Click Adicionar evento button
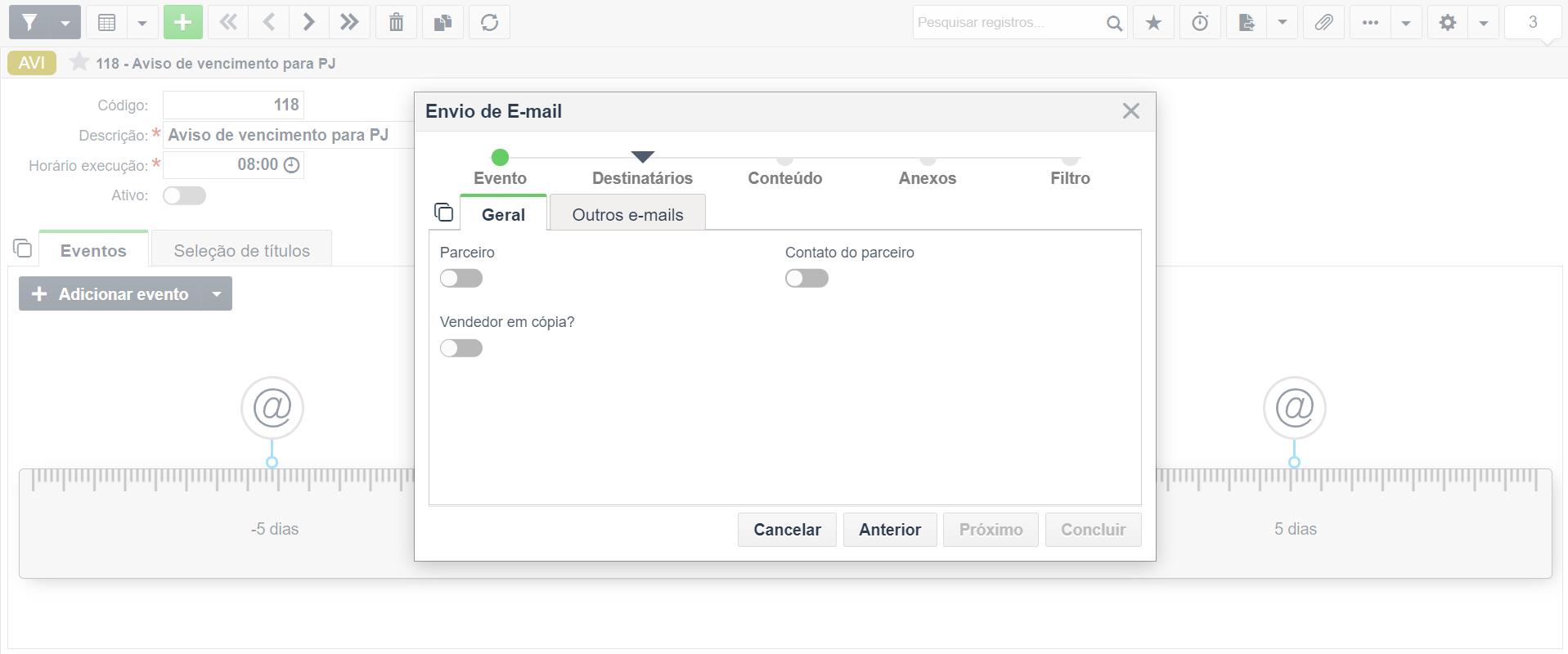This screenshot has width=1568, height=654. tap(110, 293)
